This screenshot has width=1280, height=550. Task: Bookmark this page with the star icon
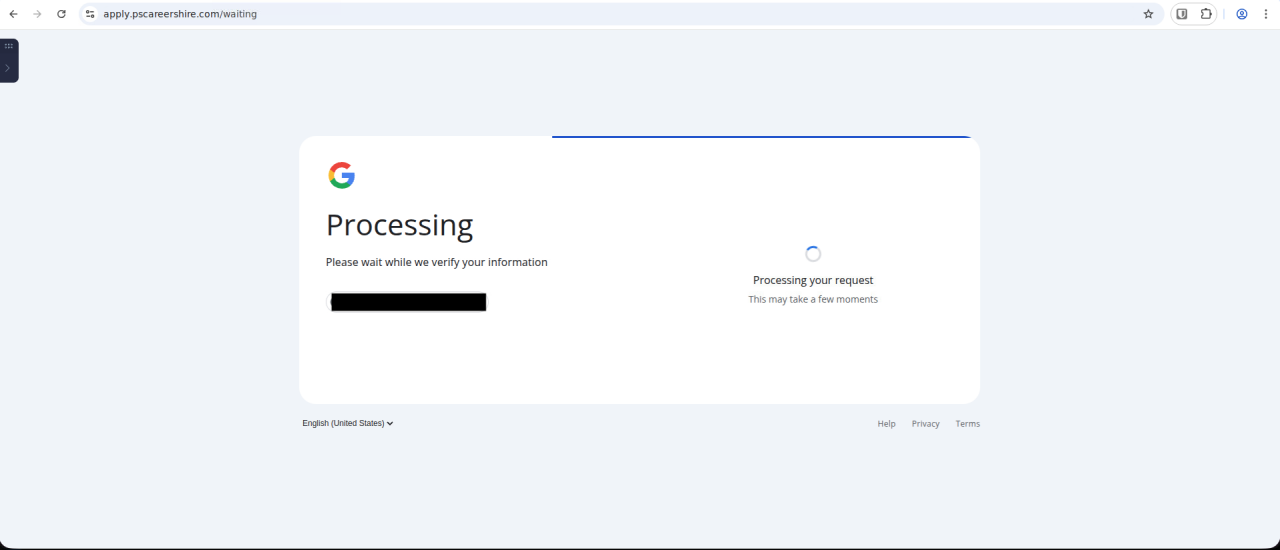coord(1148,14)
